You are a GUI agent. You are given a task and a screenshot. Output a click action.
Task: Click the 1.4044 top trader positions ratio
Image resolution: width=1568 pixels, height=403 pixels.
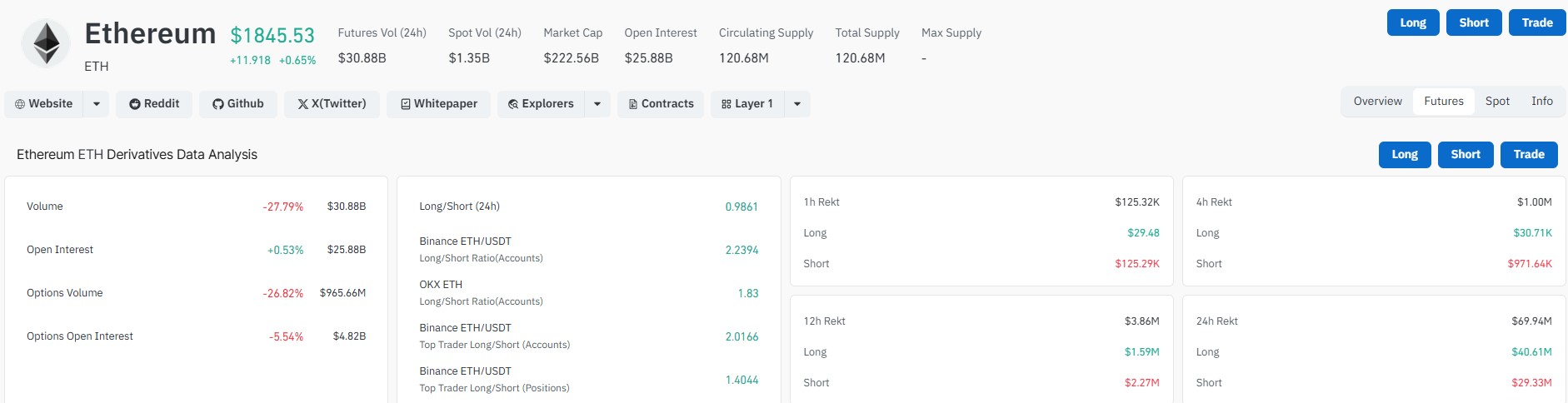tap(742, 380)
